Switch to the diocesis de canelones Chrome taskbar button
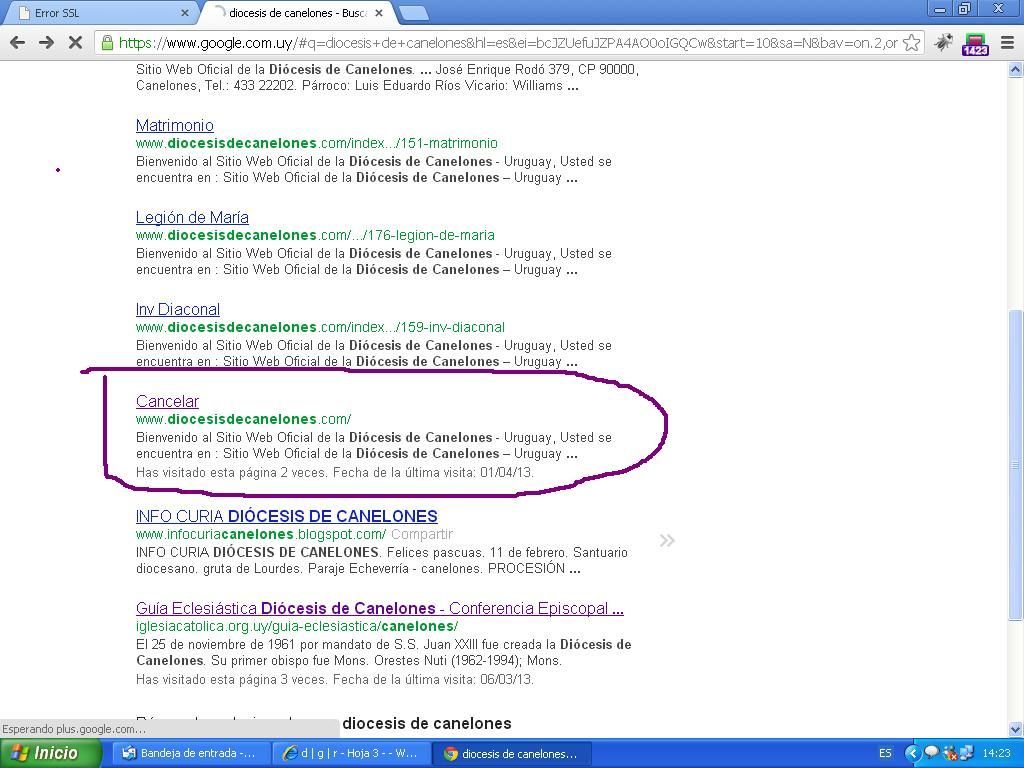 tap(513, 754)
